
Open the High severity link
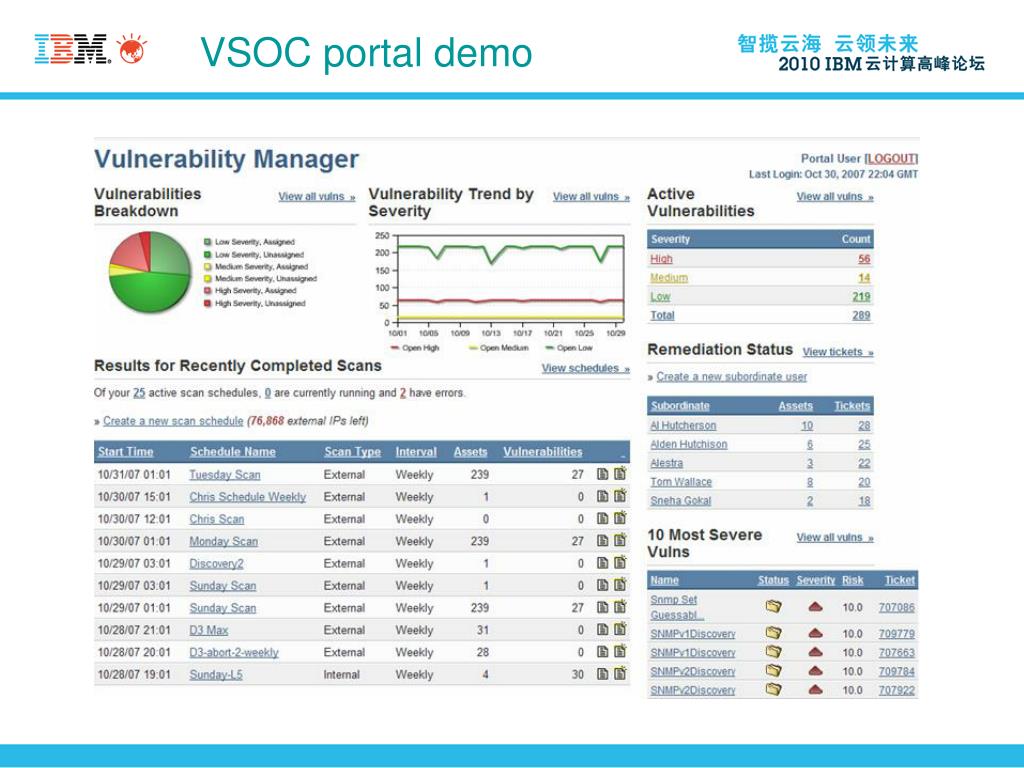pyautogui.click(x=661, y=259)
